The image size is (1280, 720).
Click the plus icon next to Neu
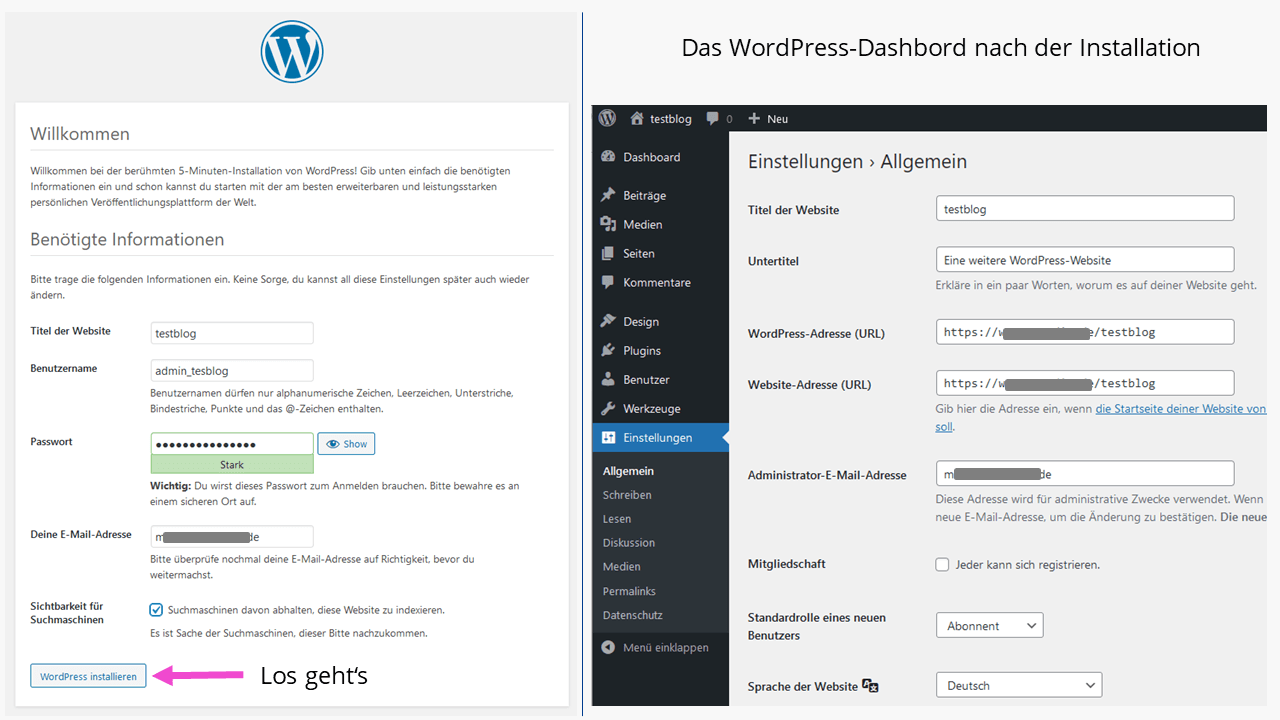754,118
